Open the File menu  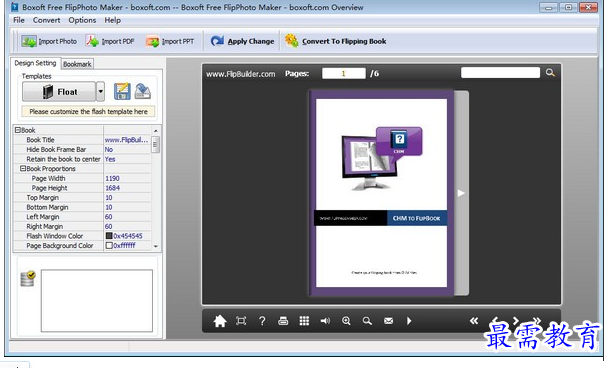point(19,20)
